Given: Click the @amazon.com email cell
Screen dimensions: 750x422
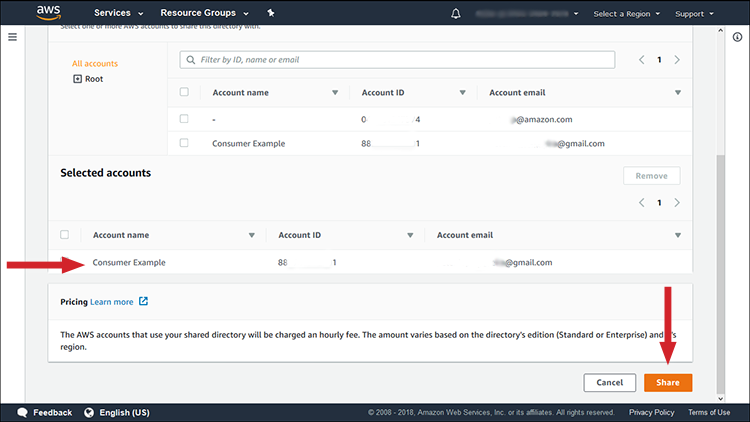Looking at the screenshot, I should (x=541, y=120).
